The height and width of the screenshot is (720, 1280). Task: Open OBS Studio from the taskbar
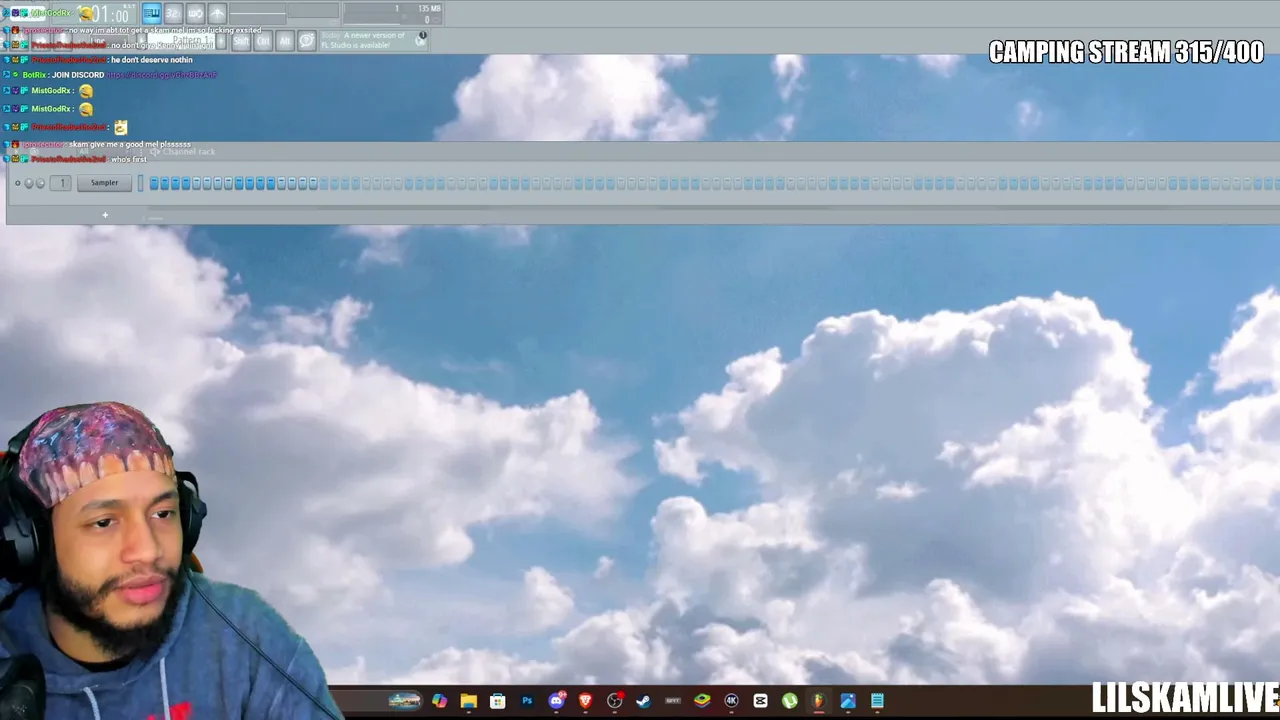615,701
